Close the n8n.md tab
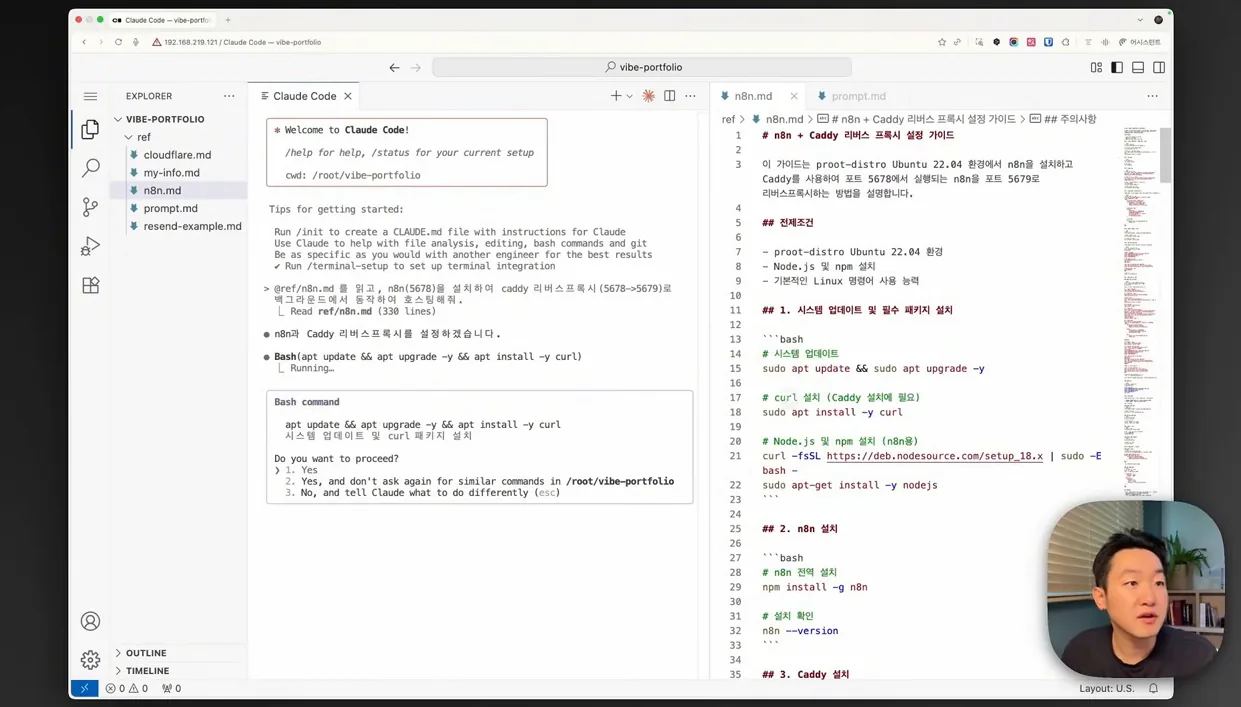1241x707 pixels. coord(794,96)
